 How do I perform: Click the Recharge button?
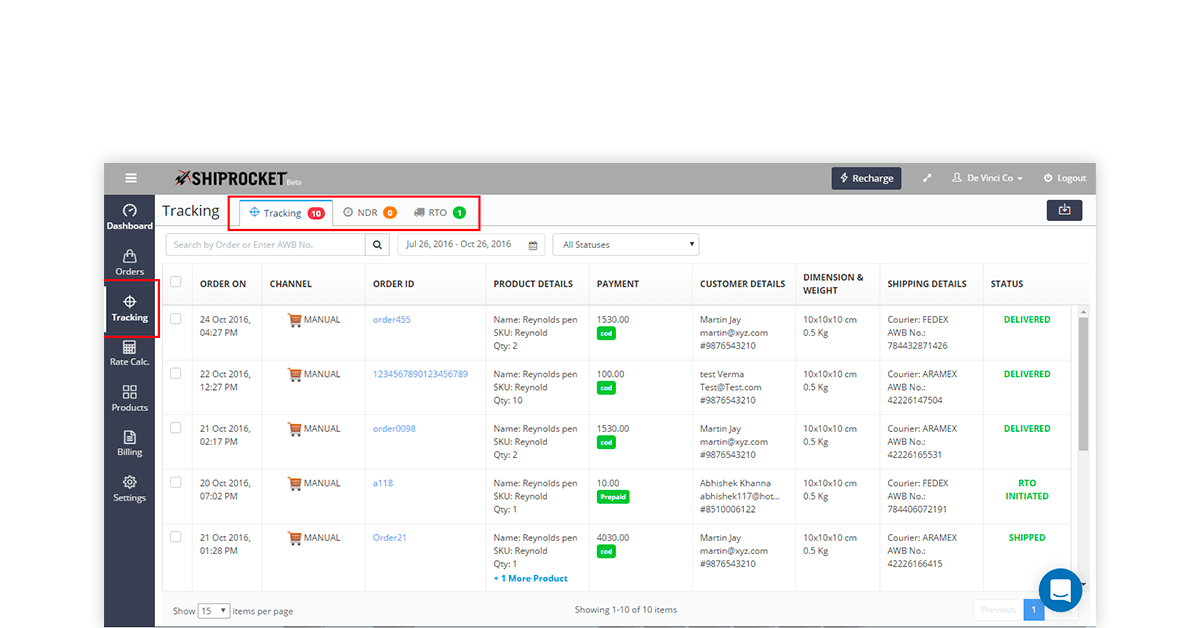[866, 178]
